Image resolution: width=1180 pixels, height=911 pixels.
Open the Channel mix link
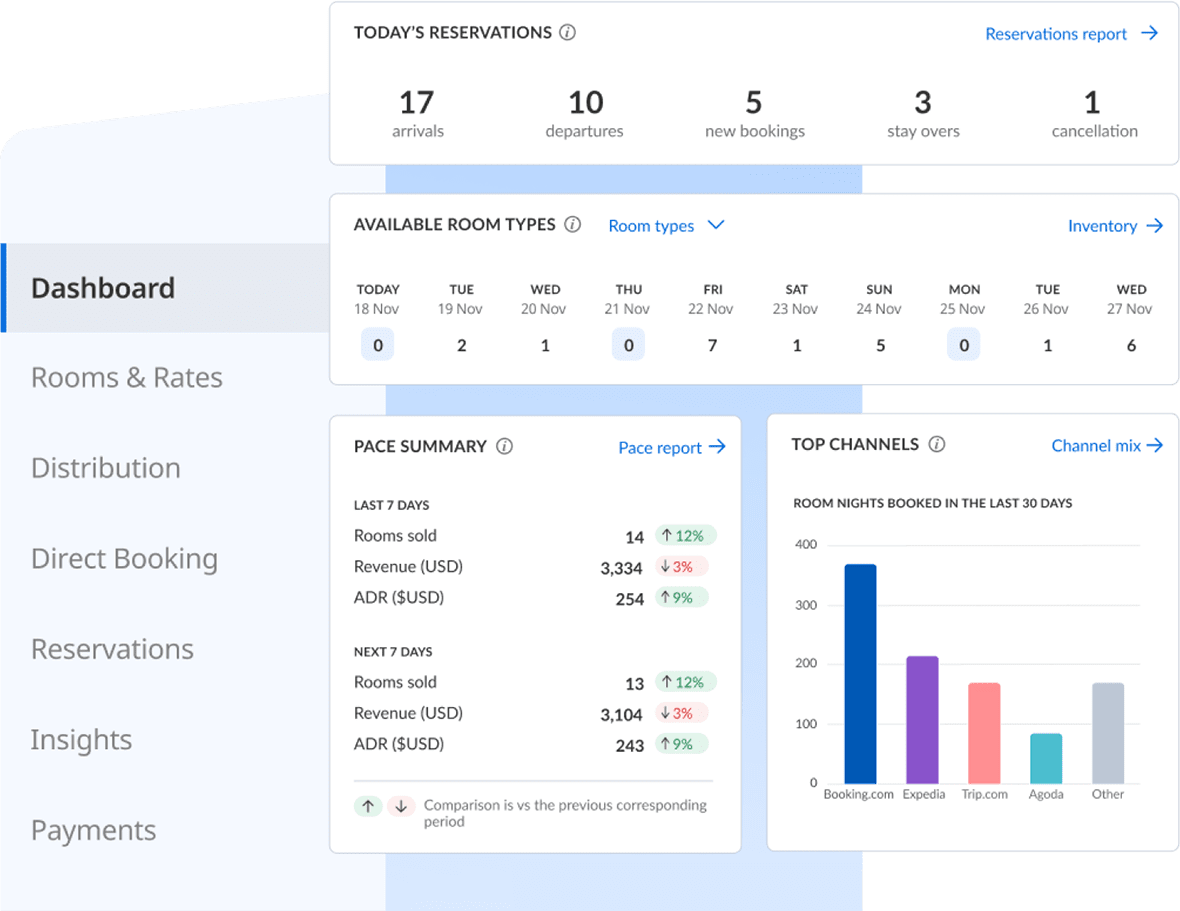pyautogui.click(x=1096, y=446)
